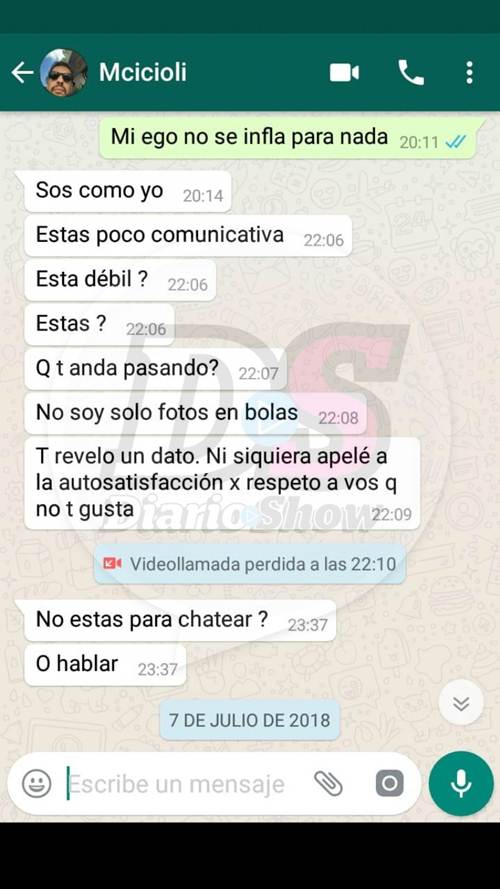Tap the 'Videollamada perdida a las 22:10' notice

coord(249,564)
